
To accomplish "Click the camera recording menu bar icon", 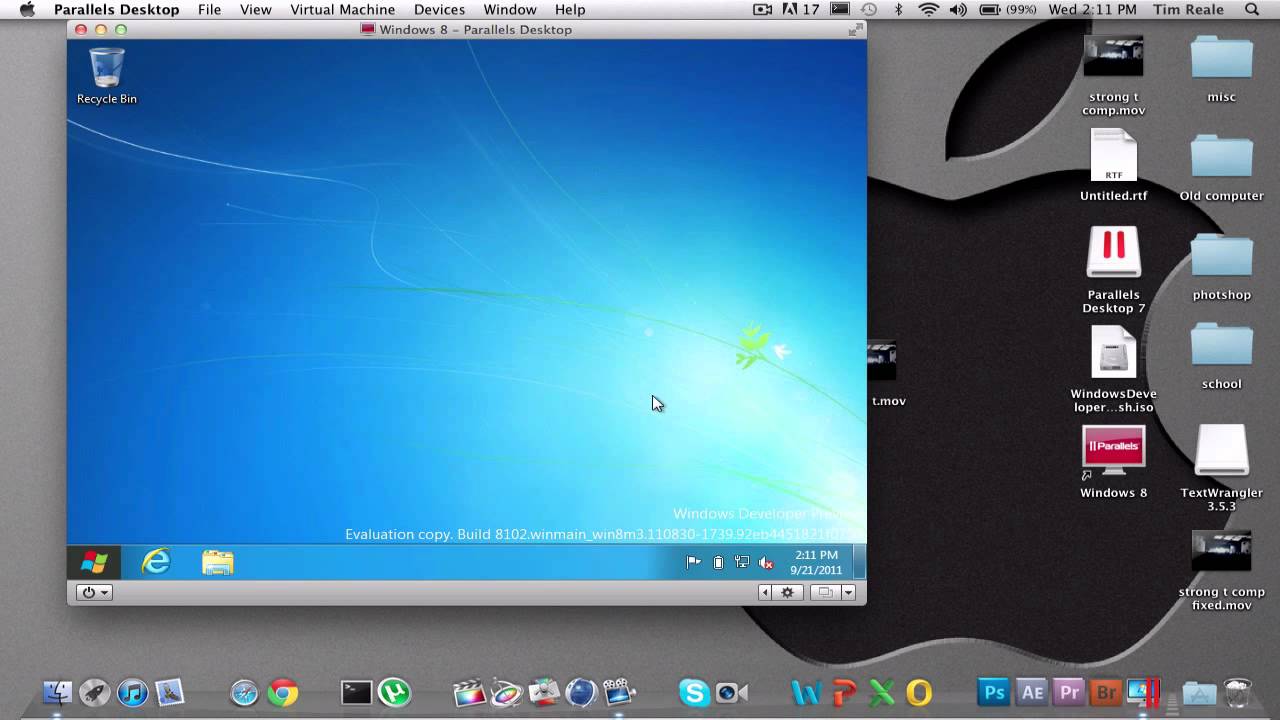I will (x=763, y=9).
